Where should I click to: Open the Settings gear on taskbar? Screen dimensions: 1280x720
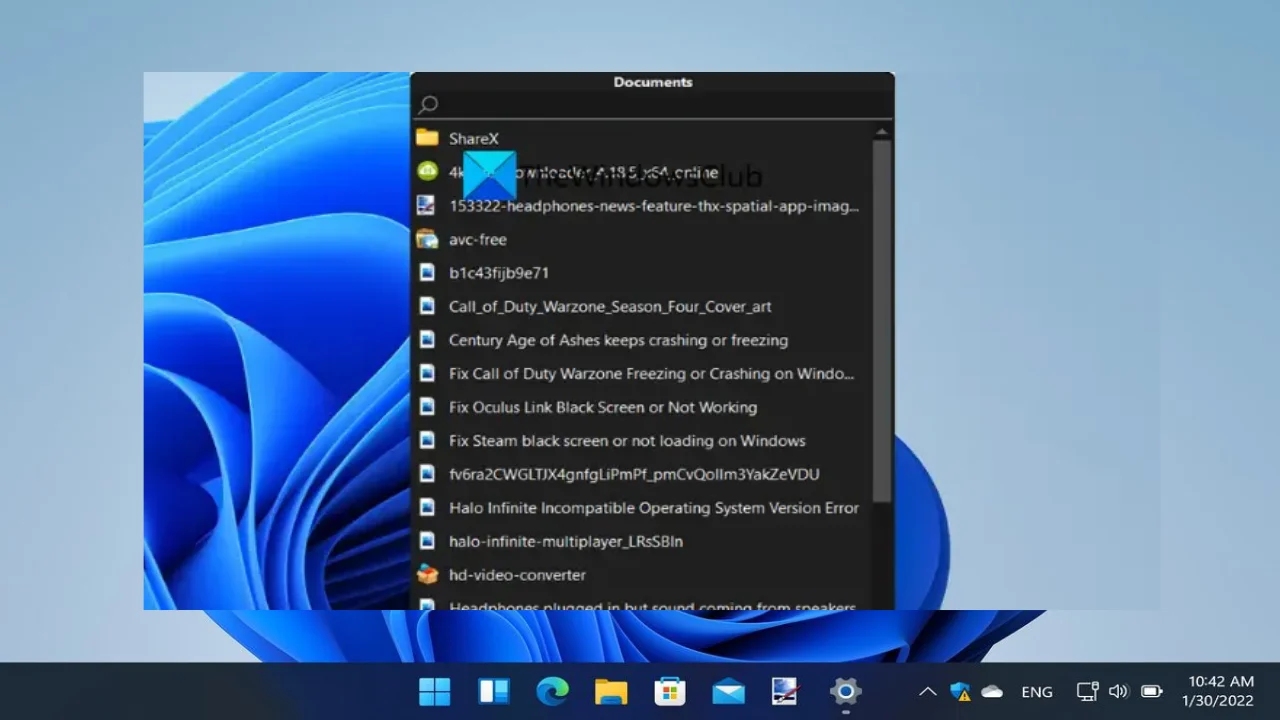tap(845, 691)
